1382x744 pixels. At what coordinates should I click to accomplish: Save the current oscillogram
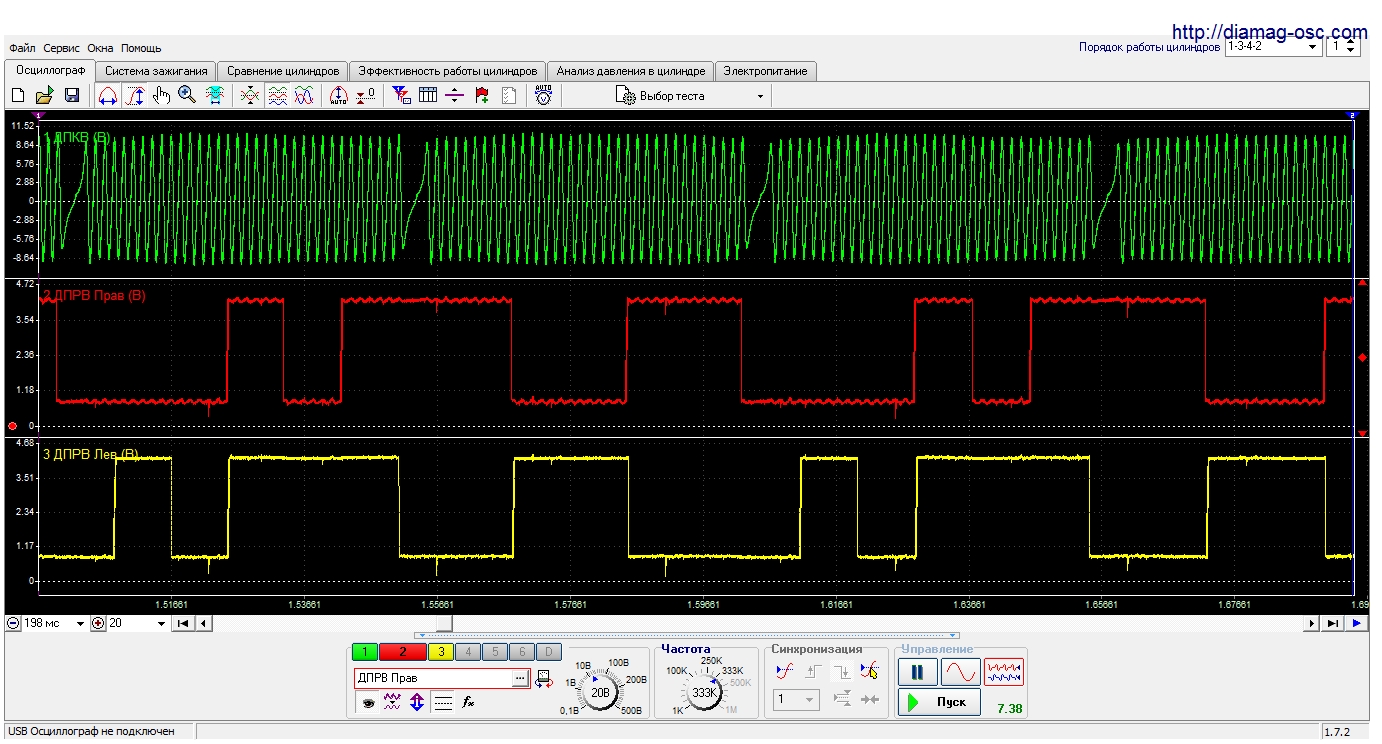click(72, 96)
